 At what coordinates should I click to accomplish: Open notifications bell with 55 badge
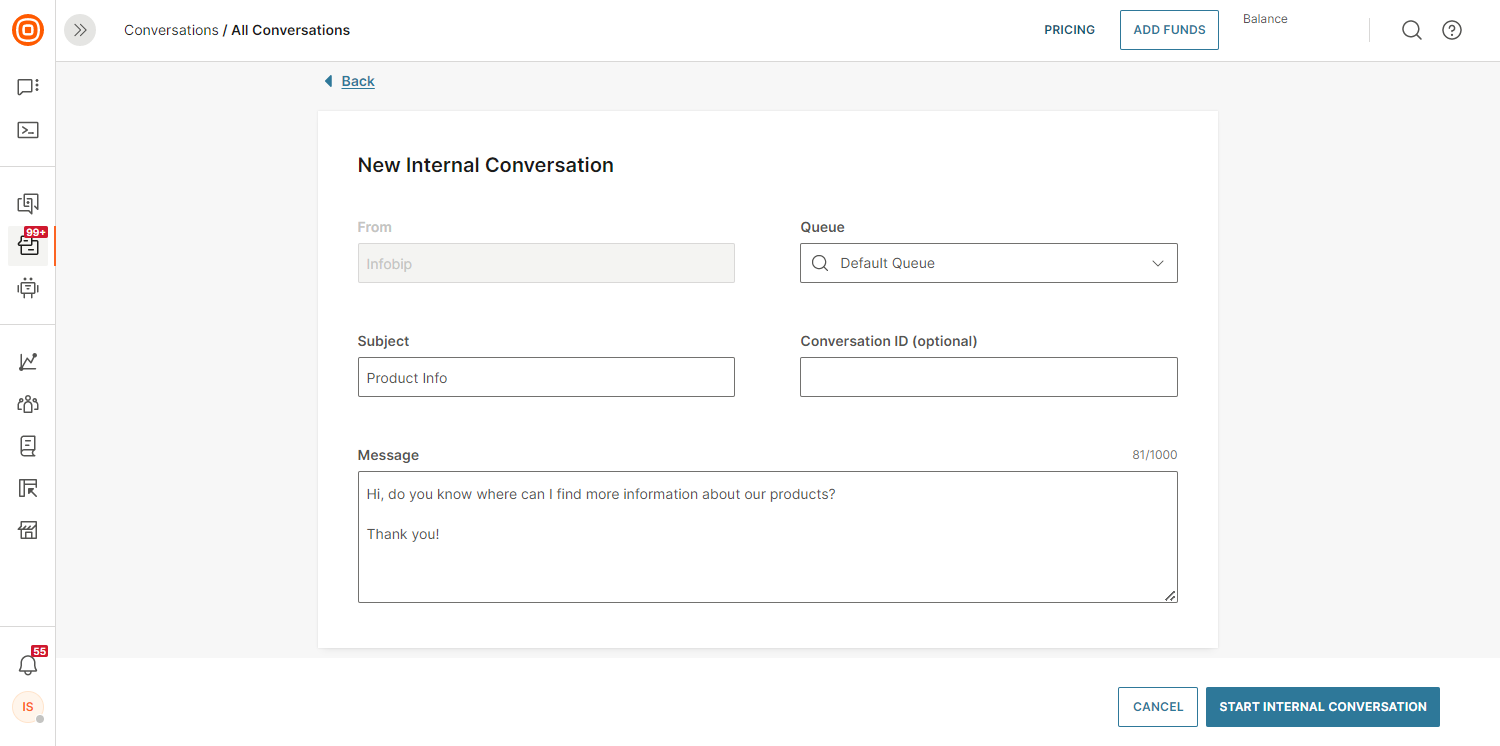[28, 665]
